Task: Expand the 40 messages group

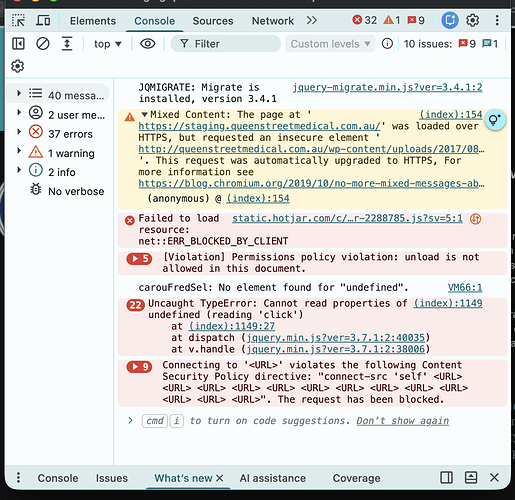Action: tap(19, 94)
